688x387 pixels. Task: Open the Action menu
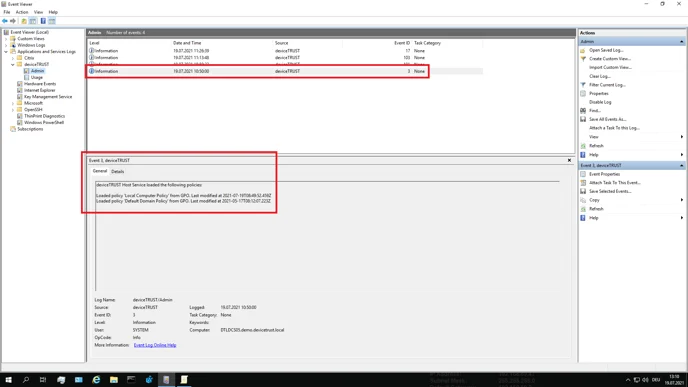coord(22,12)
